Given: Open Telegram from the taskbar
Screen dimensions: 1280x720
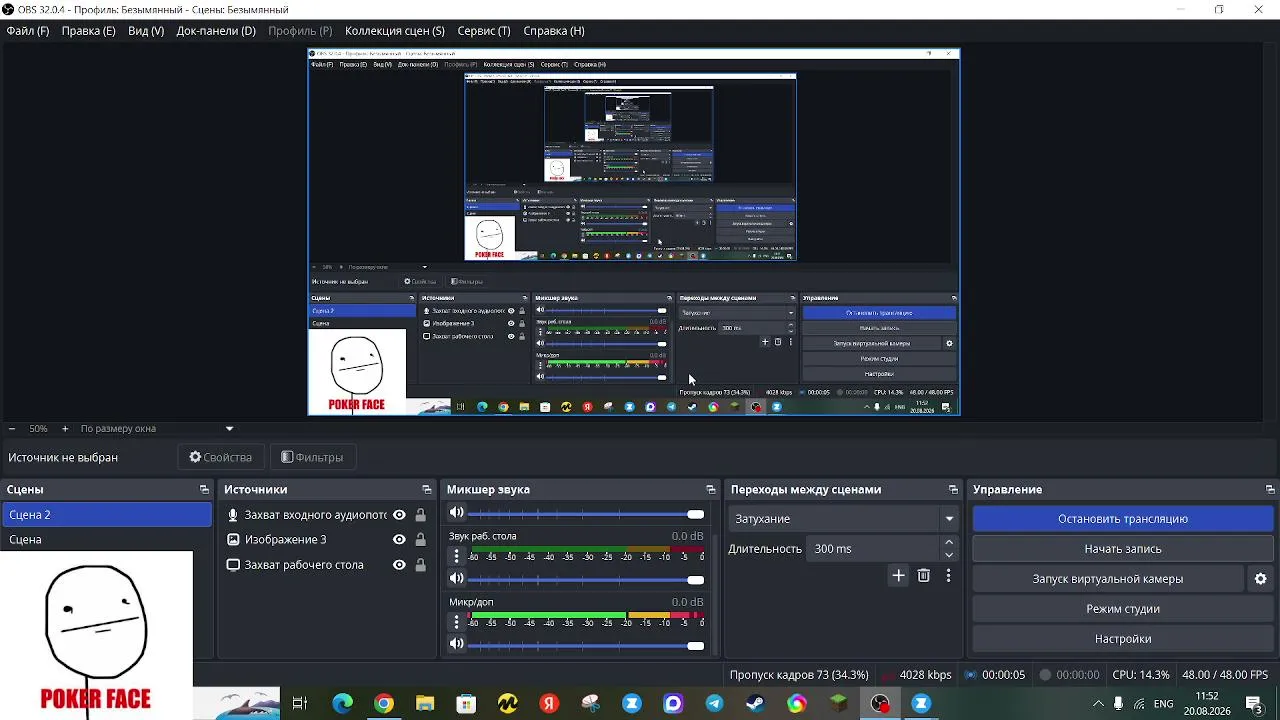Looking at the screenshot, I should [714, 704].
